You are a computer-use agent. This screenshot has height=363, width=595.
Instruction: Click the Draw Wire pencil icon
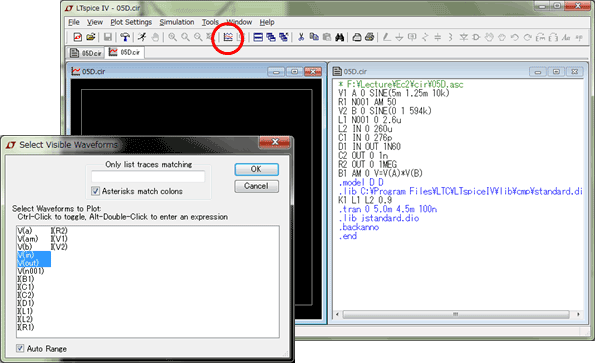pos(387,37)
